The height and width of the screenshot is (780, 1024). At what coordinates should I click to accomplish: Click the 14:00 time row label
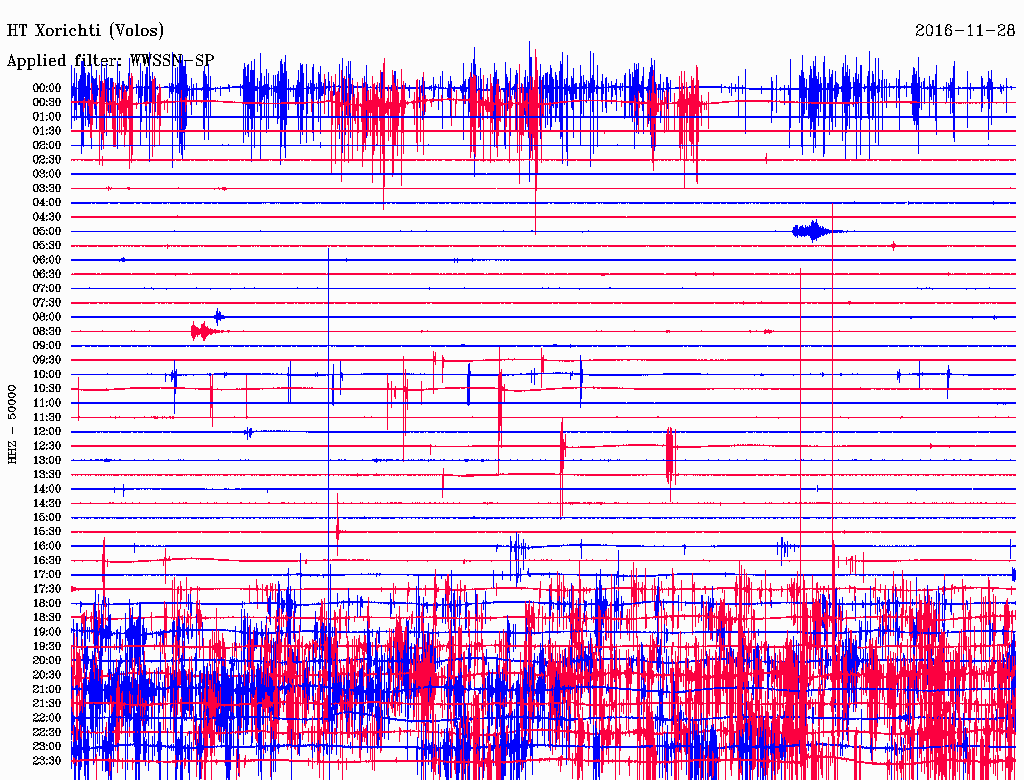click(x=47, y=488)
